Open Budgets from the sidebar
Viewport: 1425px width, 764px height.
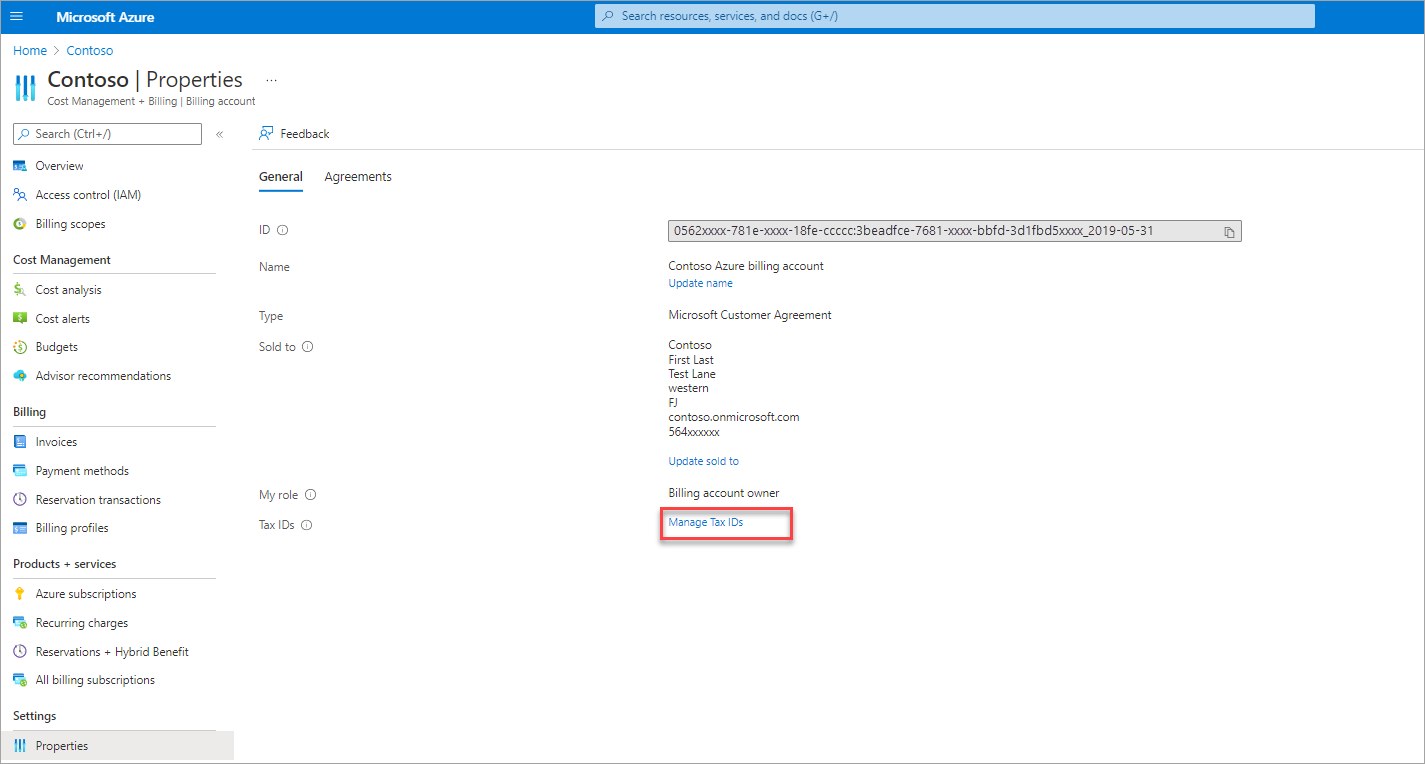point(57,347)
